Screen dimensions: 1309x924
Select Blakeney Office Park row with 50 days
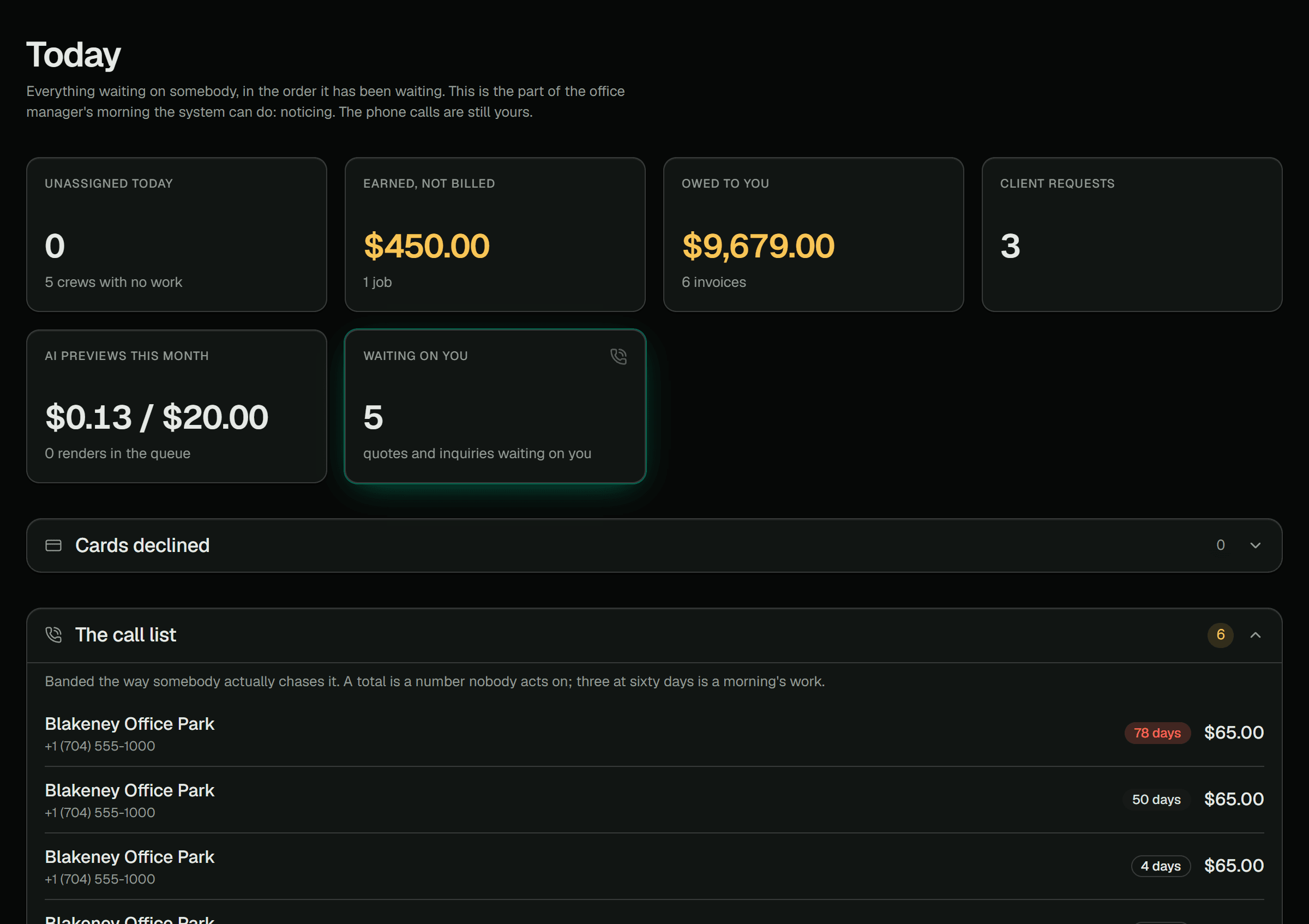click(654, 800)
